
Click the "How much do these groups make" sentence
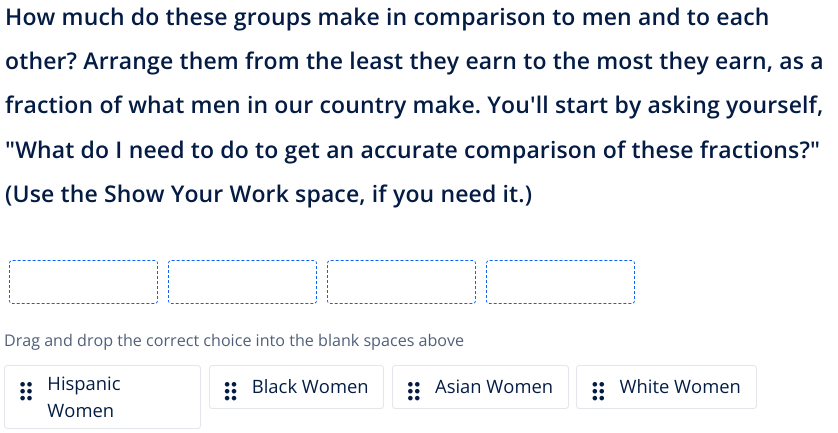coord(386,17)
